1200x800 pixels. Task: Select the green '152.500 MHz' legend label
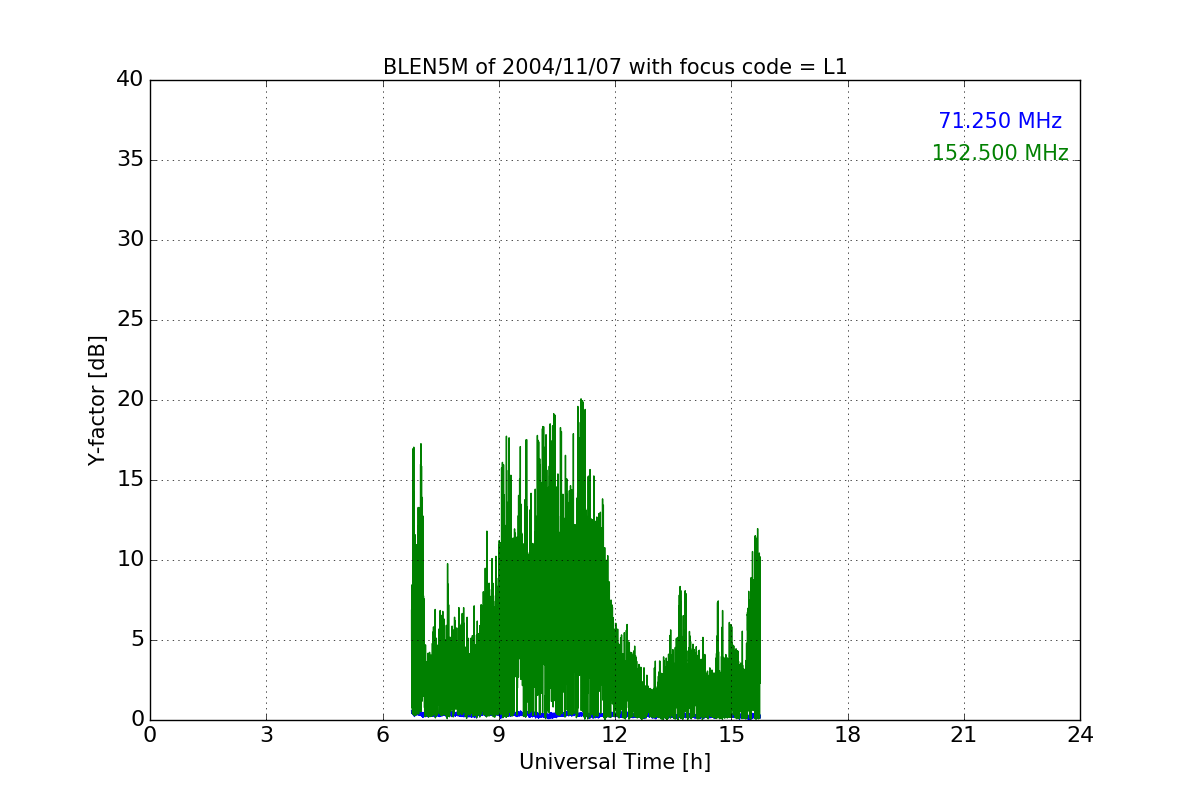coord(1000,153)
